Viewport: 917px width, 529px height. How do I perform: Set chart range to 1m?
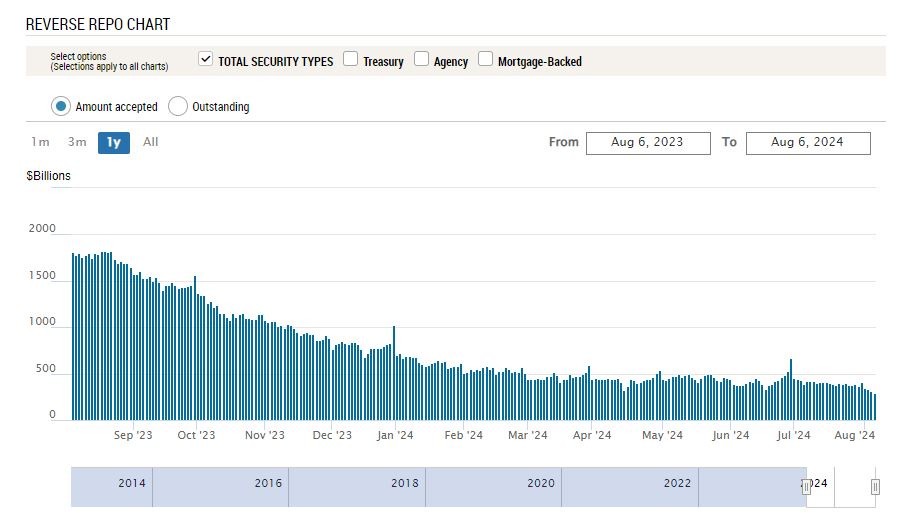(40, 142)
